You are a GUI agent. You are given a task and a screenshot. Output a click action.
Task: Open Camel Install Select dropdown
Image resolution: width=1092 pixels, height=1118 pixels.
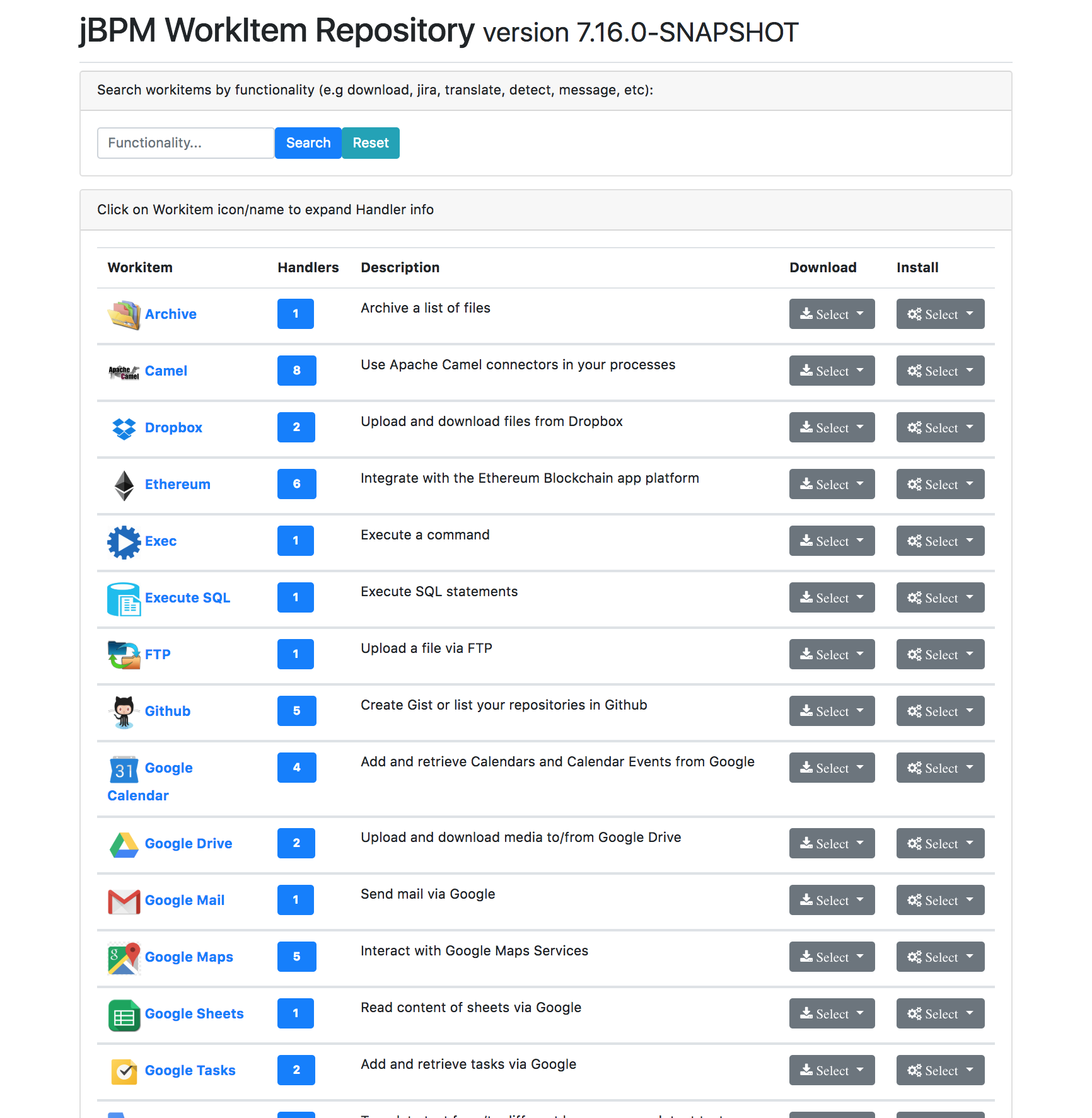pos(941,371)
